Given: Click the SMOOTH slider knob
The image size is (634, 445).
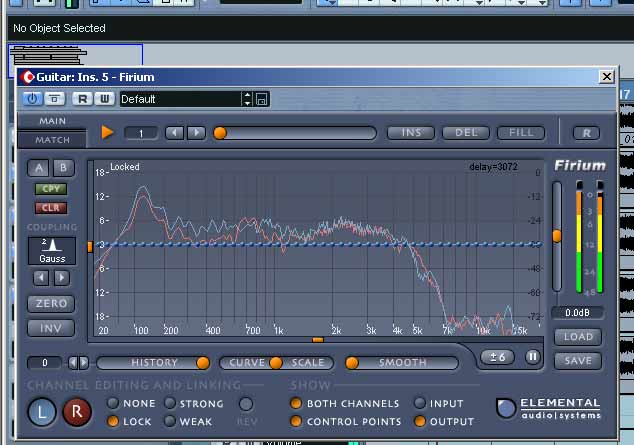Looking at the screenshot, I should (x=352, y=363).
